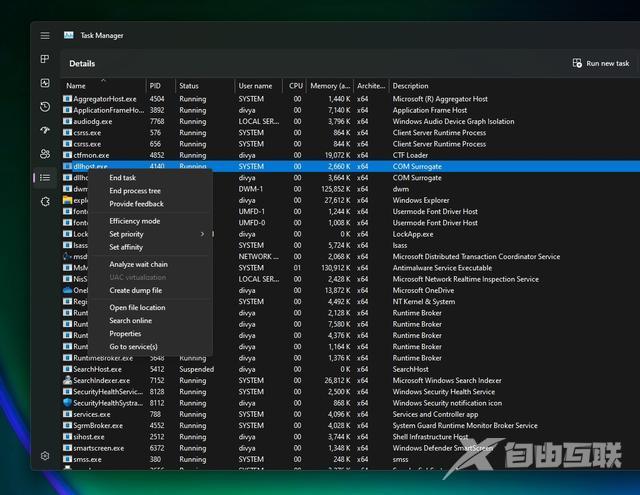The image size is (640, 495).
Task: Click the Suspended status of SearchHost
Action: [196, 369]
